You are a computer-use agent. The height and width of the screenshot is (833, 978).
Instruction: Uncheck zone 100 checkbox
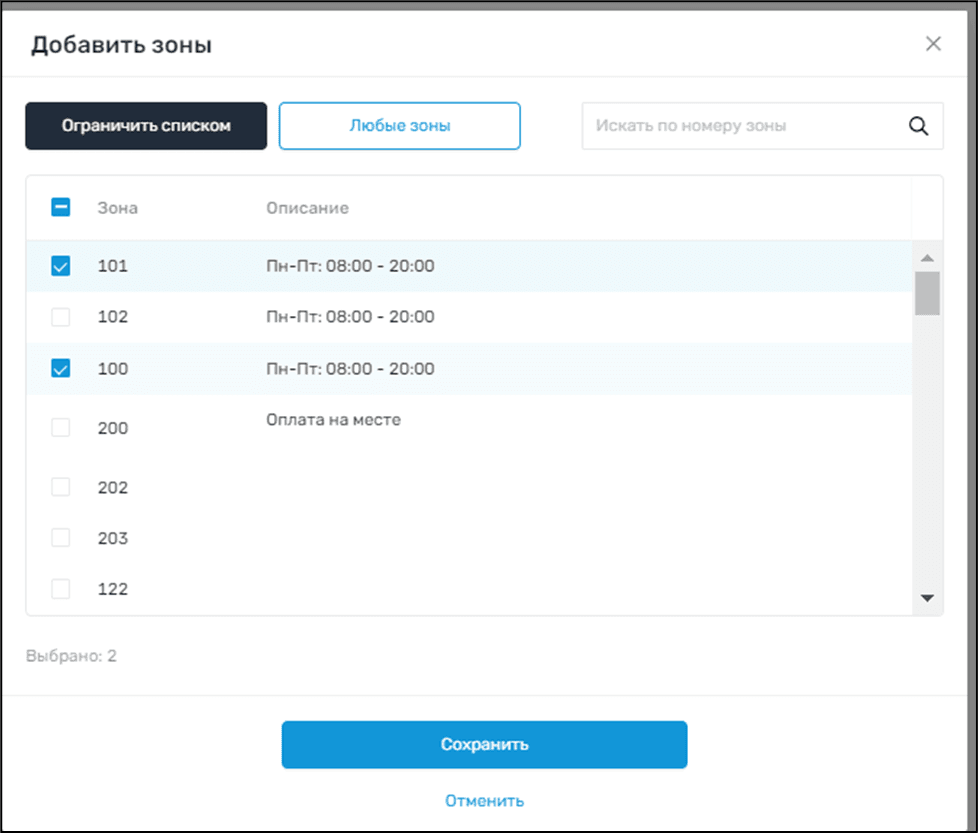click(x=60, y=369)
